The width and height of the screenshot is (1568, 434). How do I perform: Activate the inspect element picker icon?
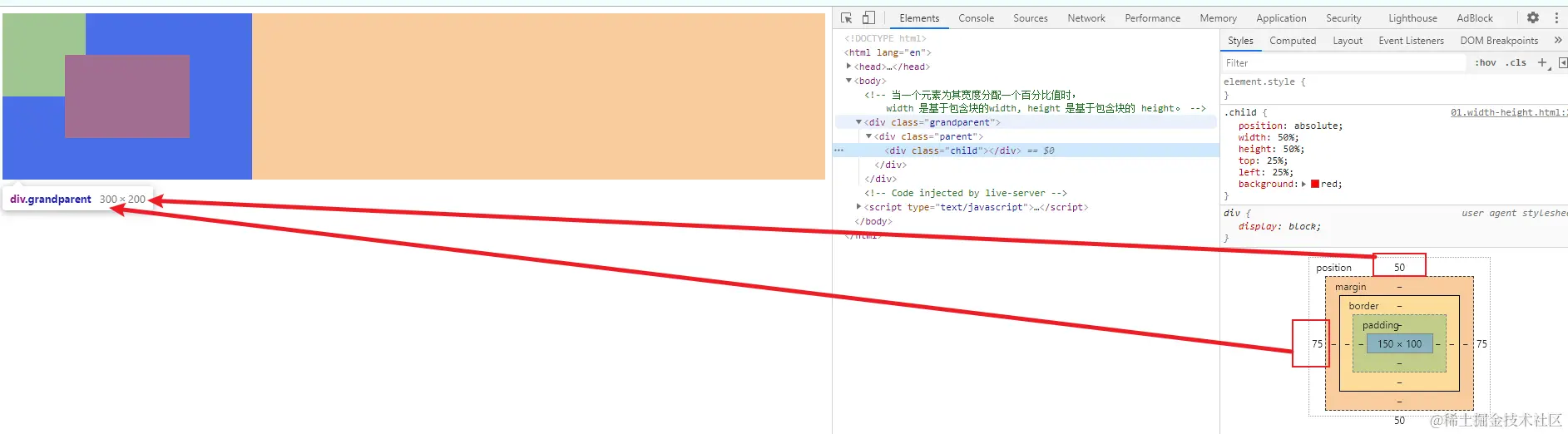(847, 17)
